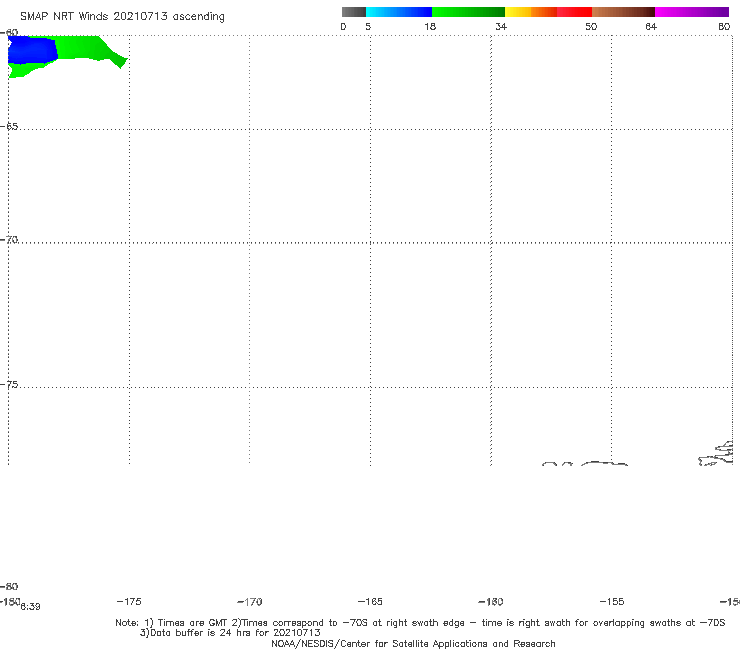Screen dimensions: 740x650
Task: Click the latitude label '-80'
Action: pyautogui.click(x=9, y=586)
